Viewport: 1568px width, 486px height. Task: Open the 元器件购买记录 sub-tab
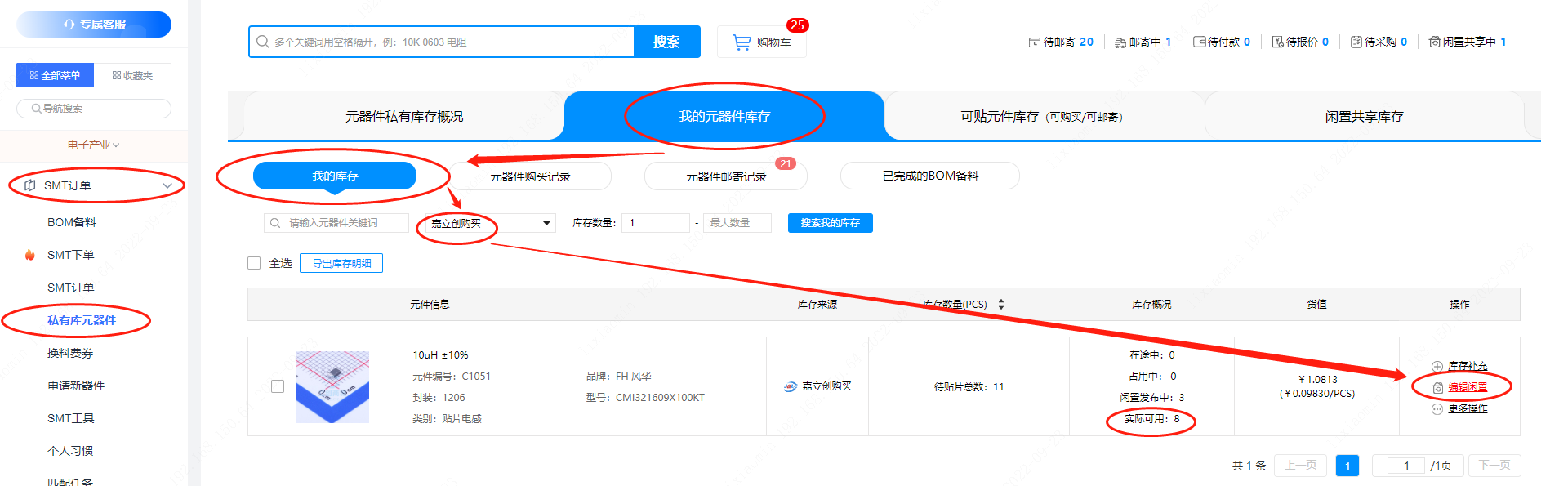pos(530,176)
